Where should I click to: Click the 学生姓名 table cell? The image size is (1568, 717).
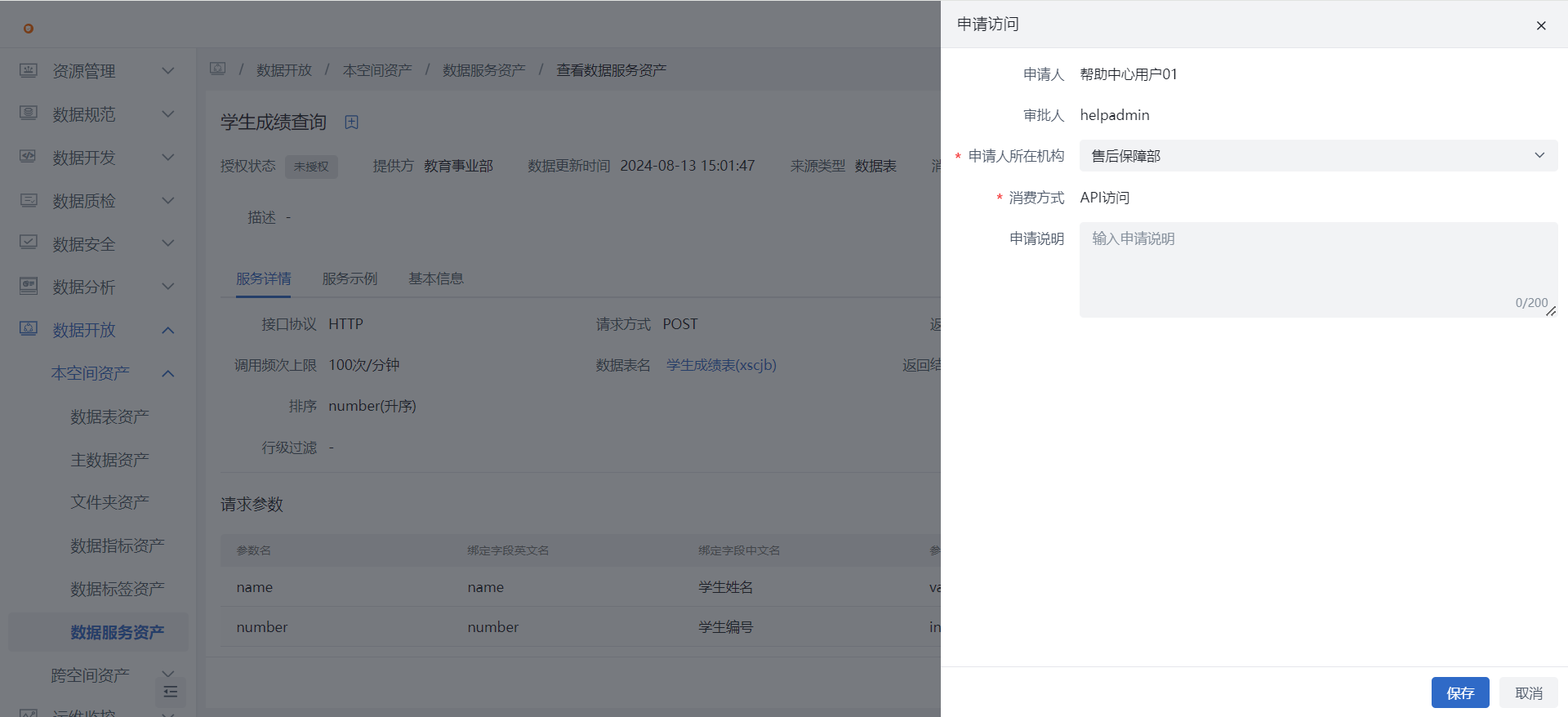tap(726, 587)
